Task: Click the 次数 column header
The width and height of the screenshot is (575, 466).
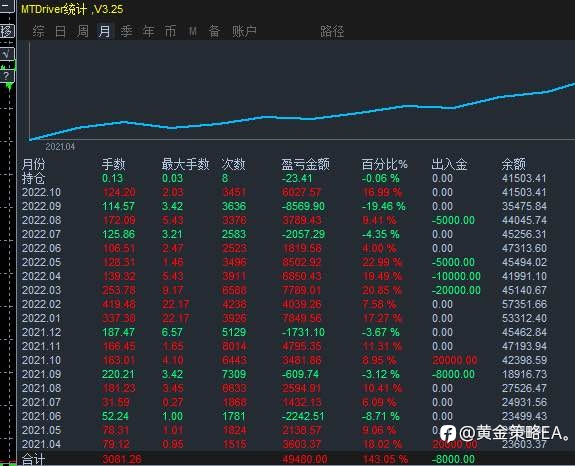Action: pos(233,164)
